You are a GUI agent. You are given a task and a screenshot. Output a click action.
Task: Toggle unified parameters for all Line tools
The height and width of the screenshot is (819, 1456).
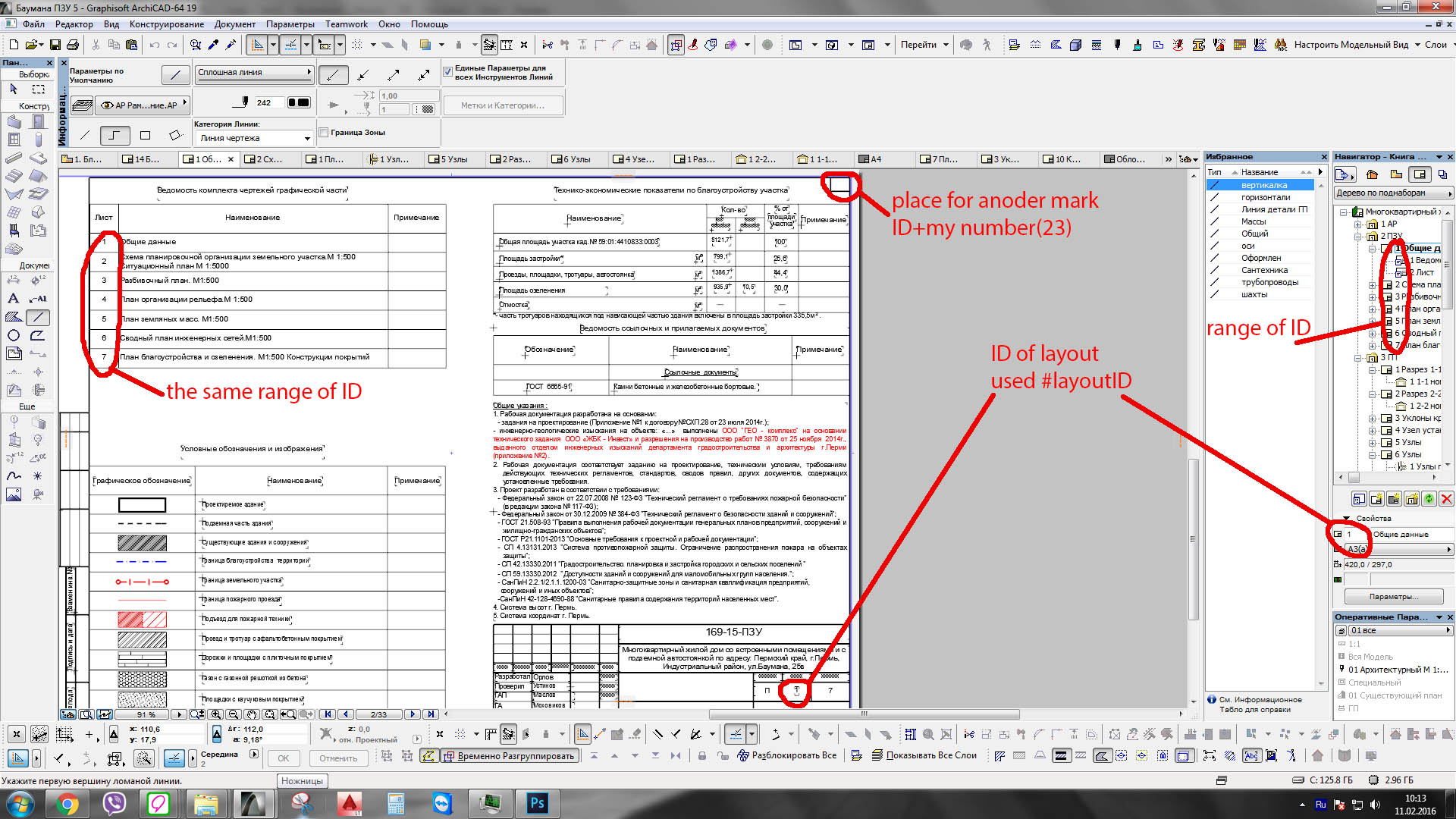click(447, 72)
